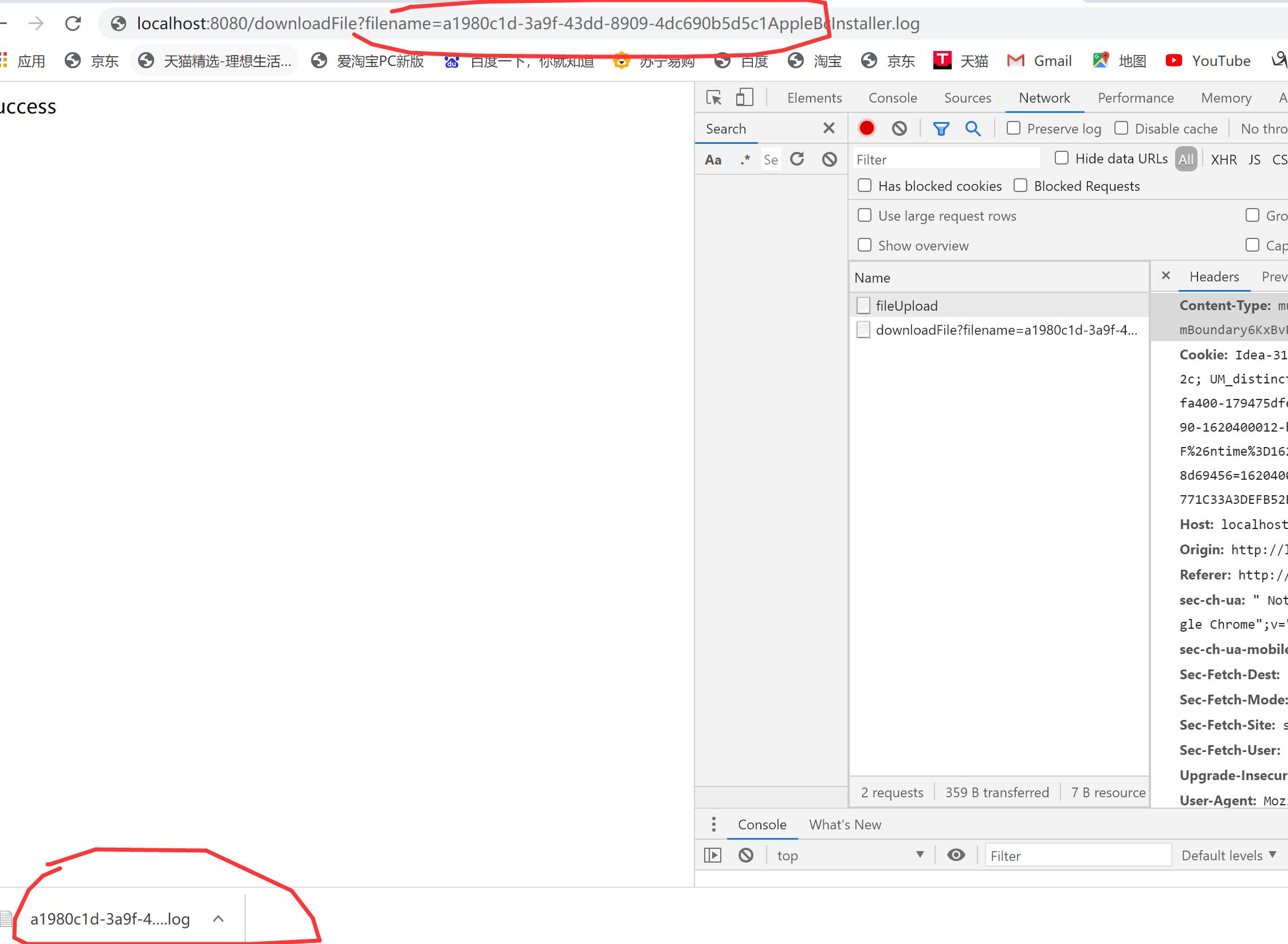The width and height of the screenshot is (1288, 944).
Task: Select the Console tab
Action: (890, 97)
